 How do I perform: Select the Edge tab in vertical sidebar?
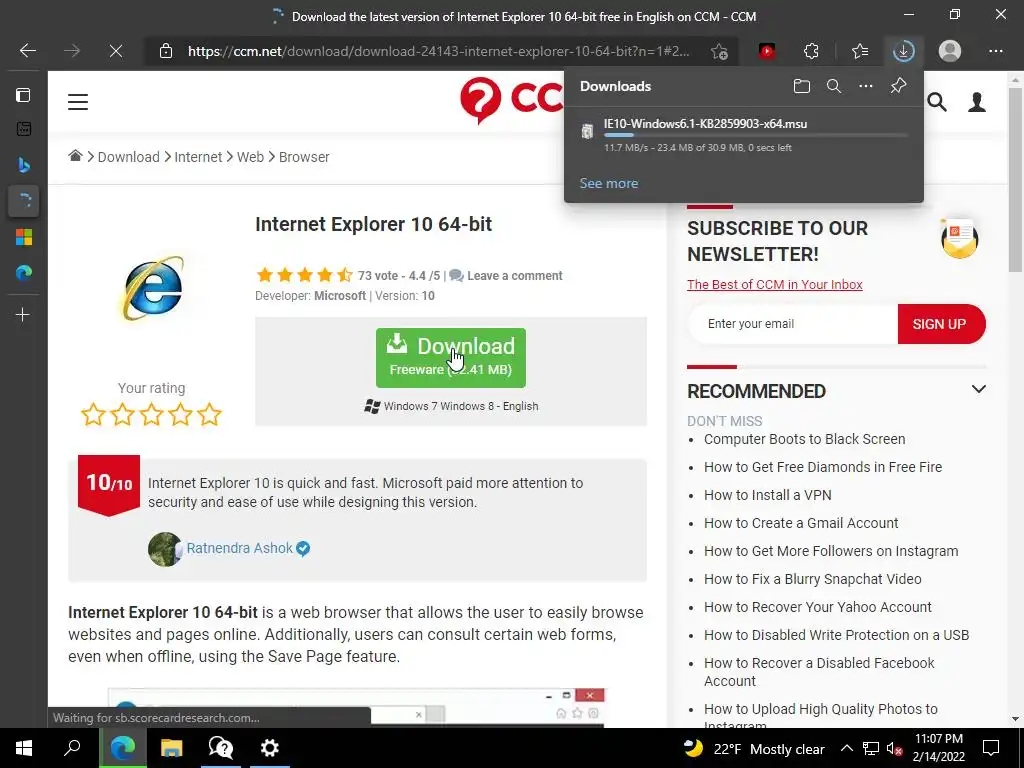[24, 272]
